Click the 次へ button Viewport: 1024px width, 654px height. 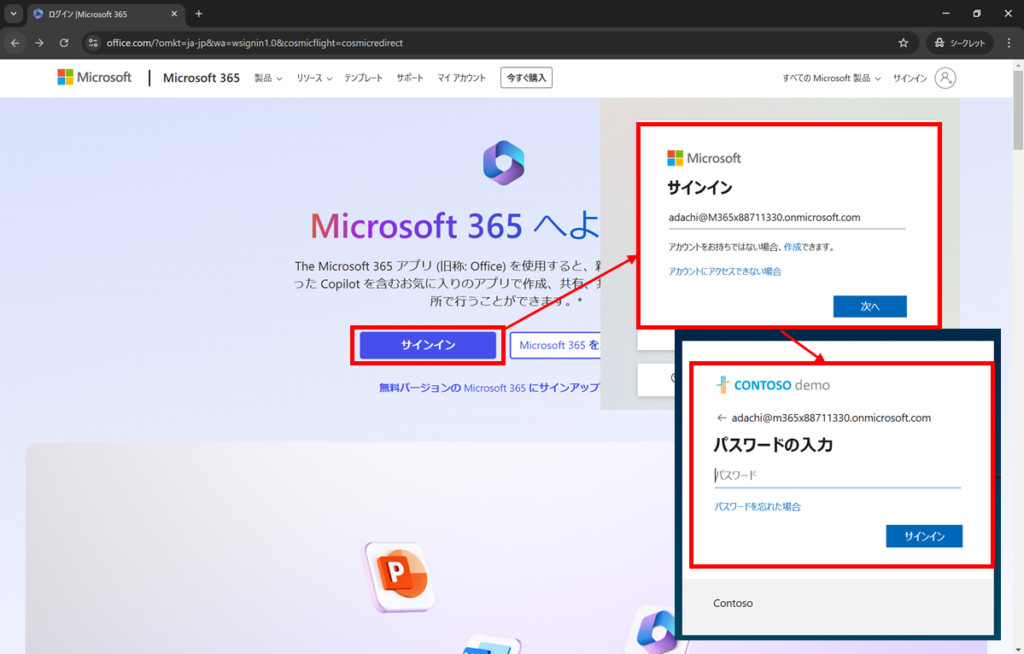click(870, 306)
